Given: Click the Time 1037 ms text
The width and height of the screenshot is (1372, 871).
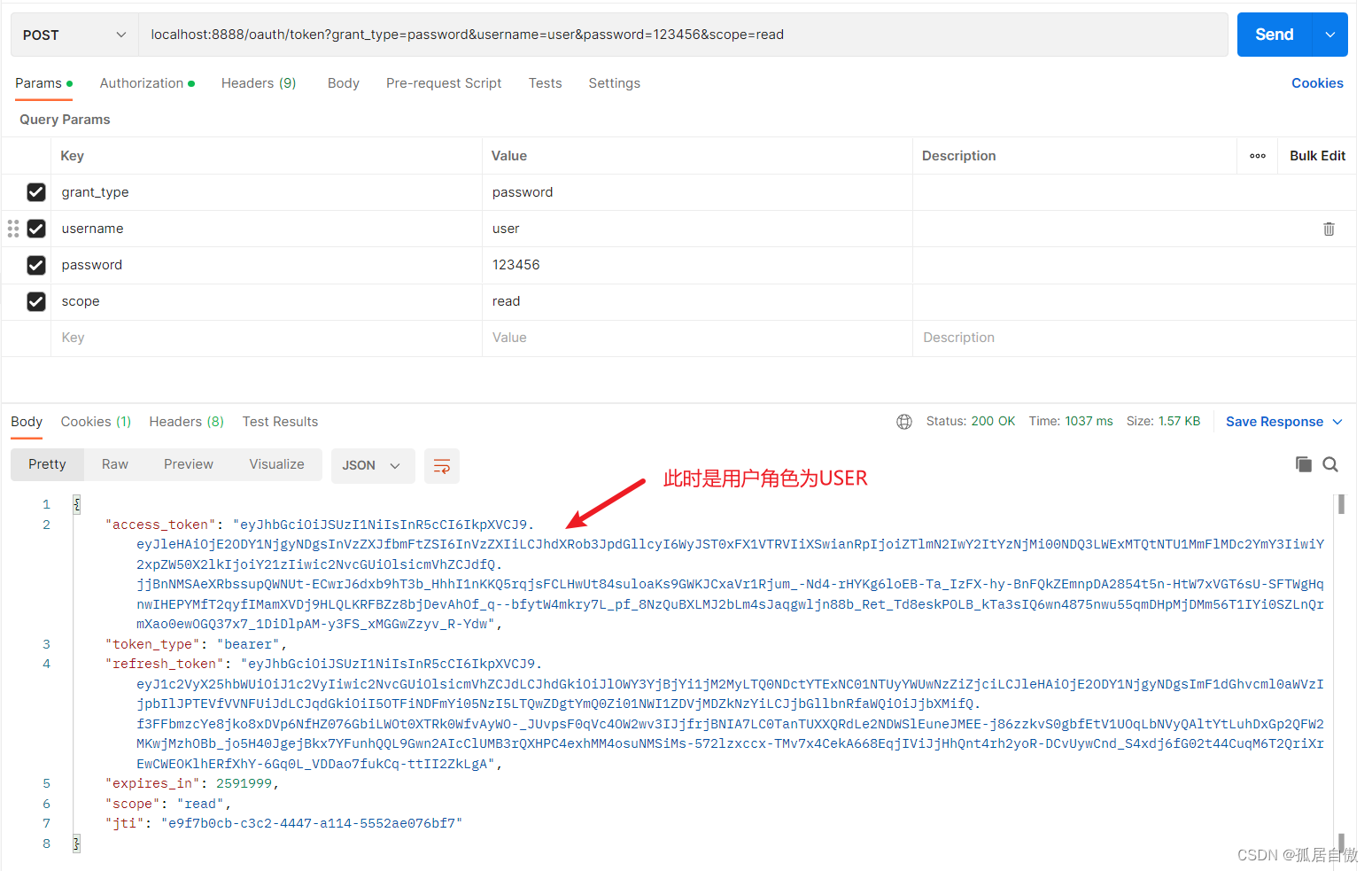Looking at the screenshot, I should pyautogui.click(x=1071, y=421).
